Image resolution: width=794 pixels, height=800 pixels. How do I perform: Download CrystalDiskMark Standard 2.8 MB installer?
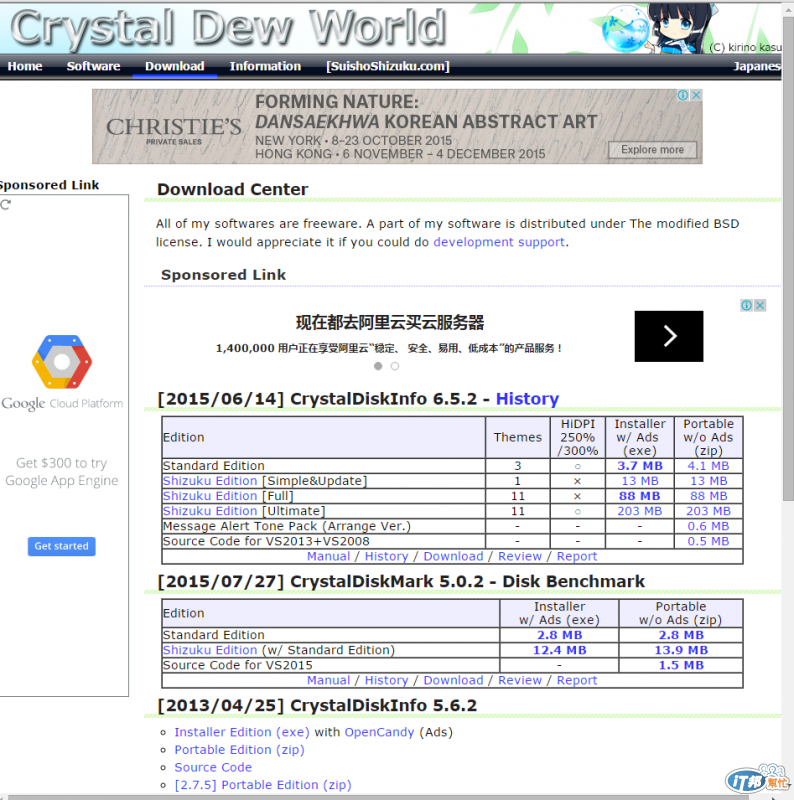559,635
